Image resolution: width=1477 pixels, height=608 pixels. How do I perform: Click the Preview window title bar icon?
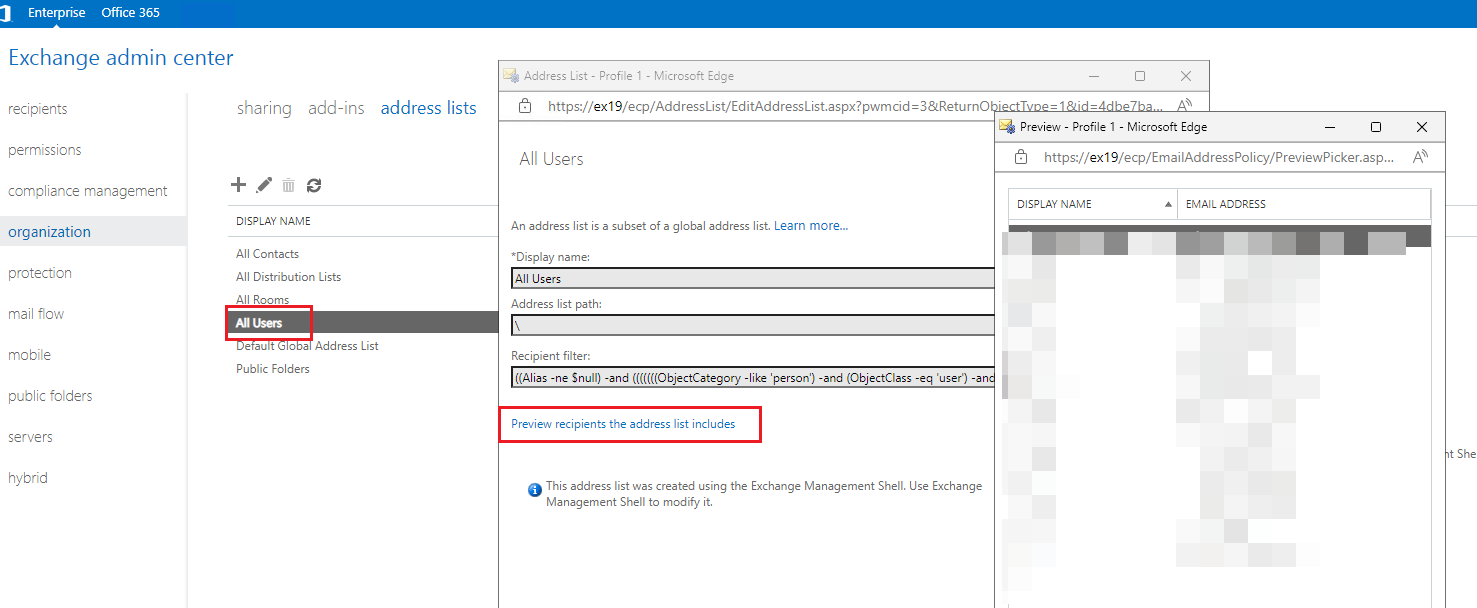(x=1008, y=127)
